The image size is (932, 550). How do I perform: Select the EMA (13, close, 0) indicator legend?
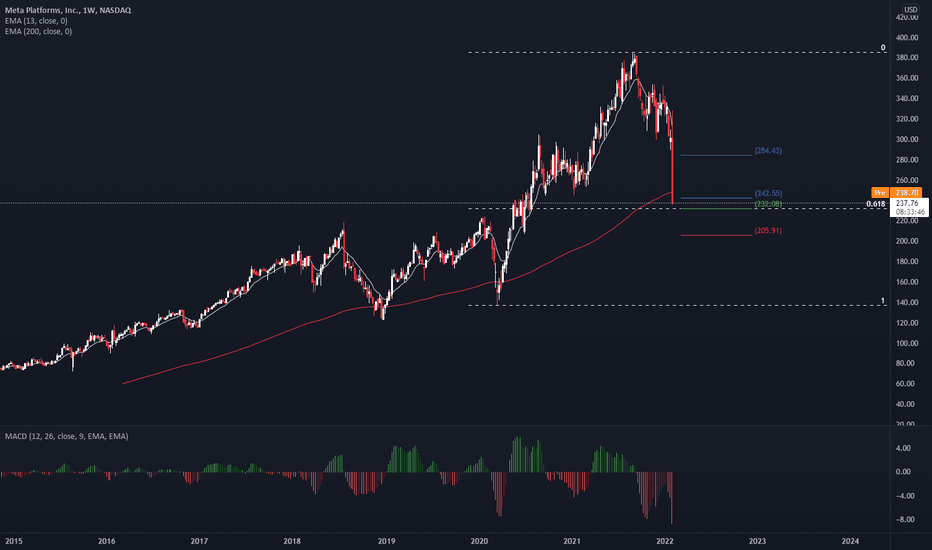[x=36, y=21]
